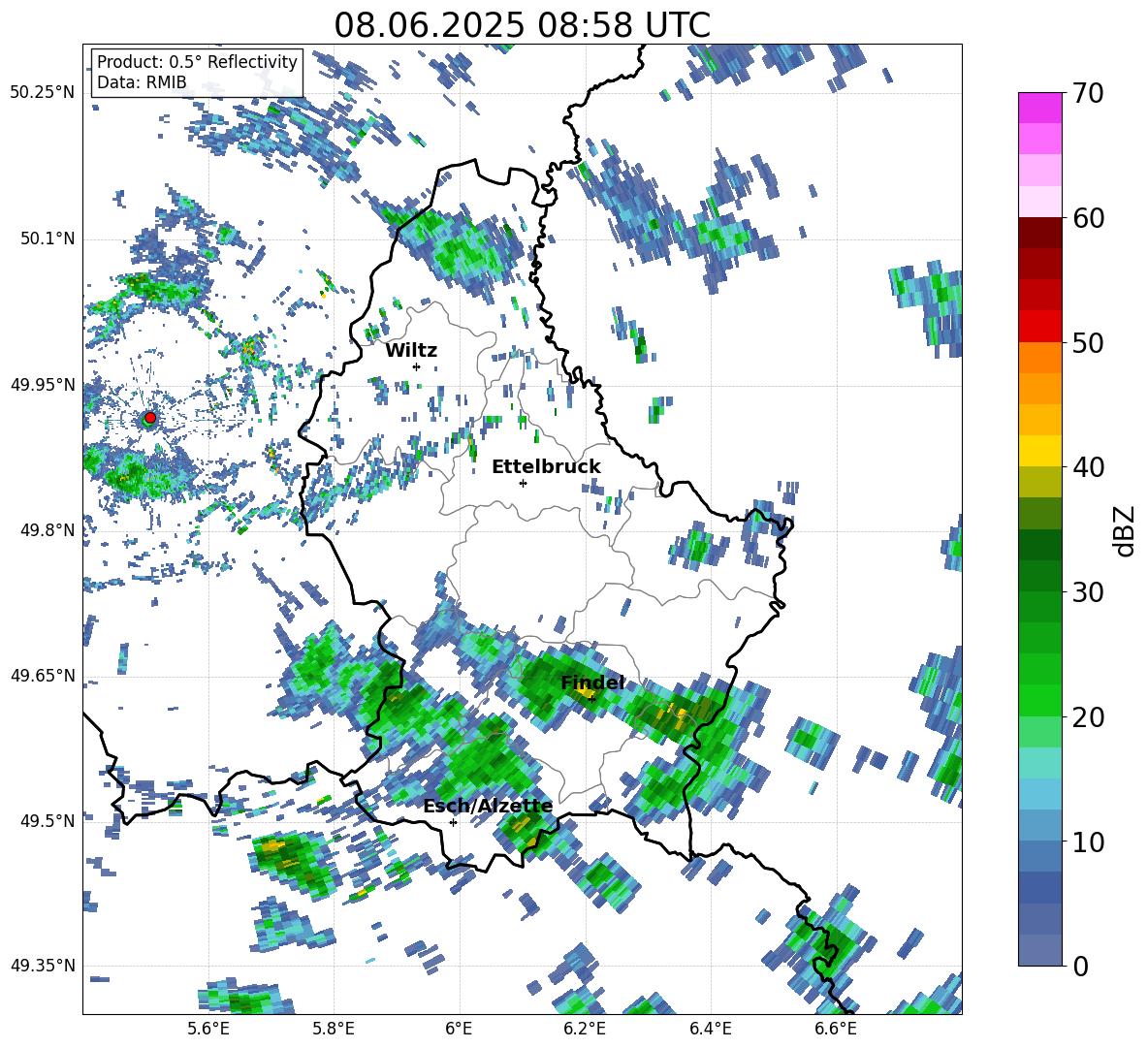Click the 6.6°E longitude label
The image size is (1148, 1048).
coord(836,1029)
